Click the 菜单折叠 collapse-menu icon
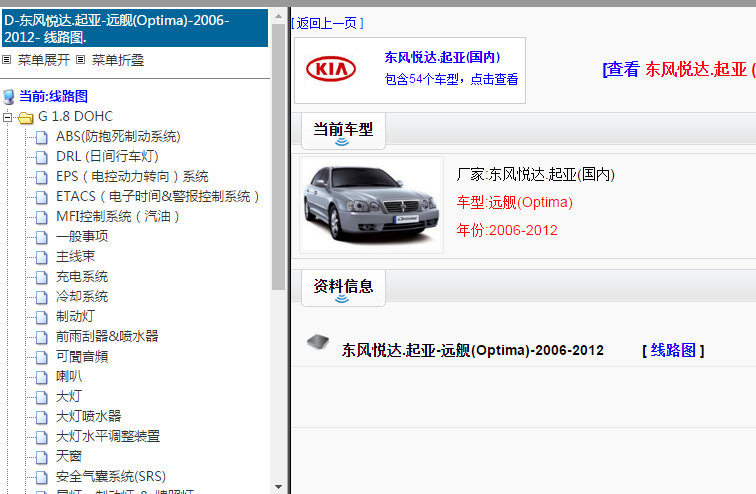The width and height of the screenshot is (756, 494). click(x=81, y=60)
